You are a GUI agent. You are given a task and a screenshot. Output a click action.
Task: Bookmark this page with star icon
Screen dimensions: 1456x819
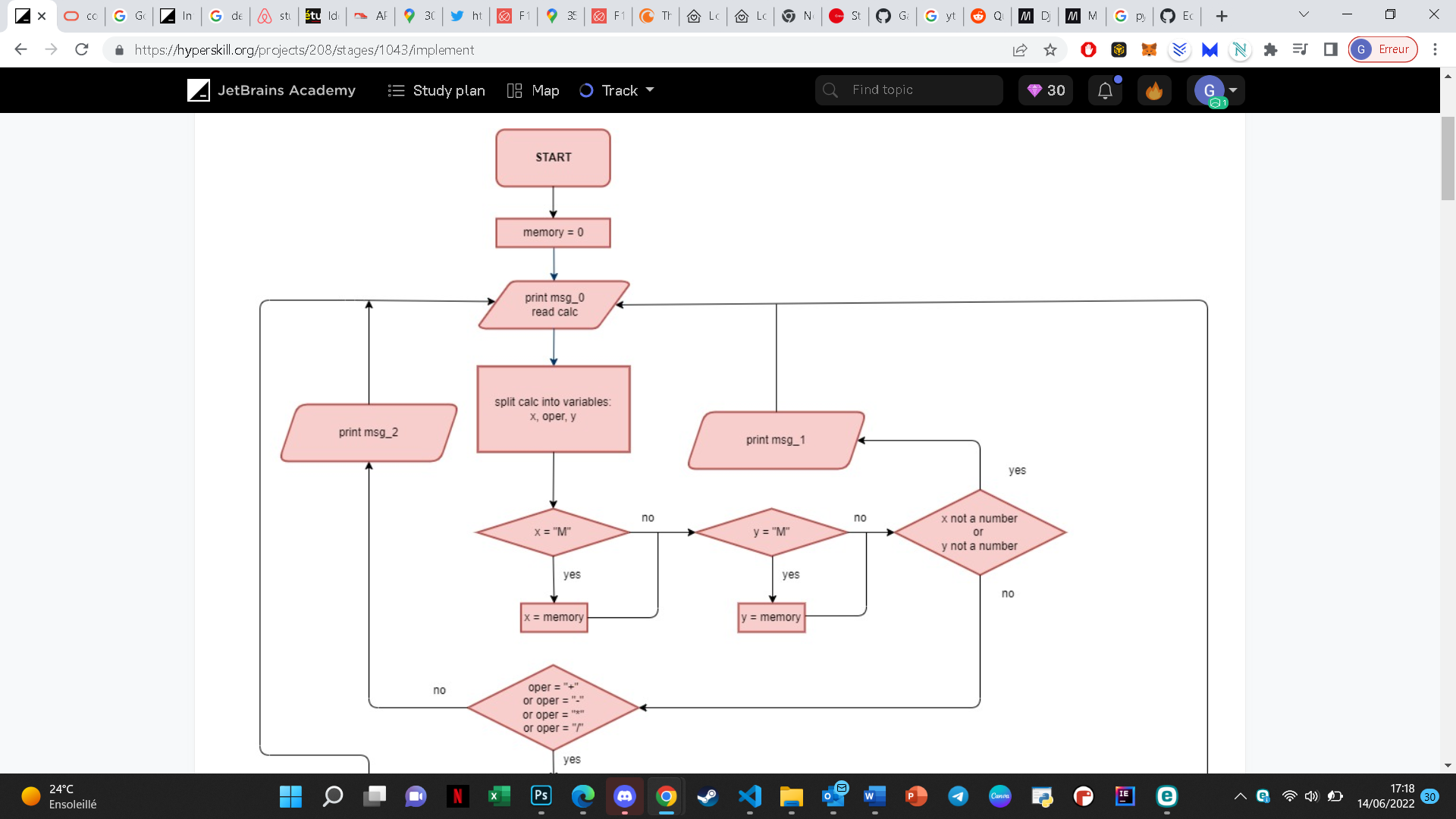pyautogui.click(x=1050, y=49)
